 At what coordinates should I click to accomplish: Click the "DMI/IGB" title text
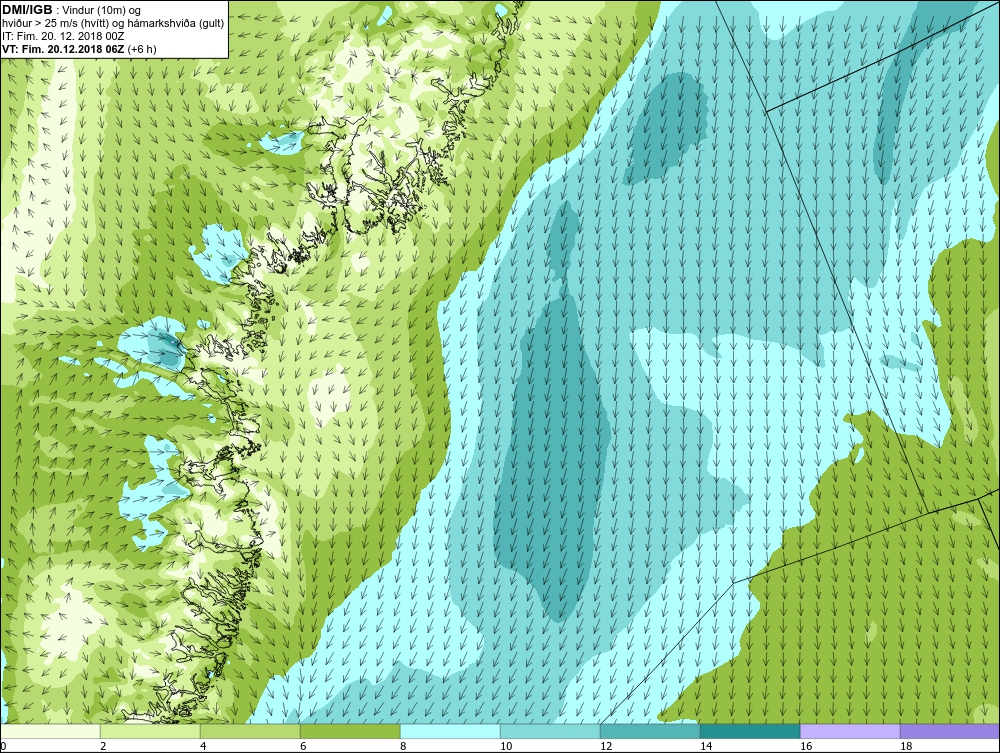coord(27,10)
